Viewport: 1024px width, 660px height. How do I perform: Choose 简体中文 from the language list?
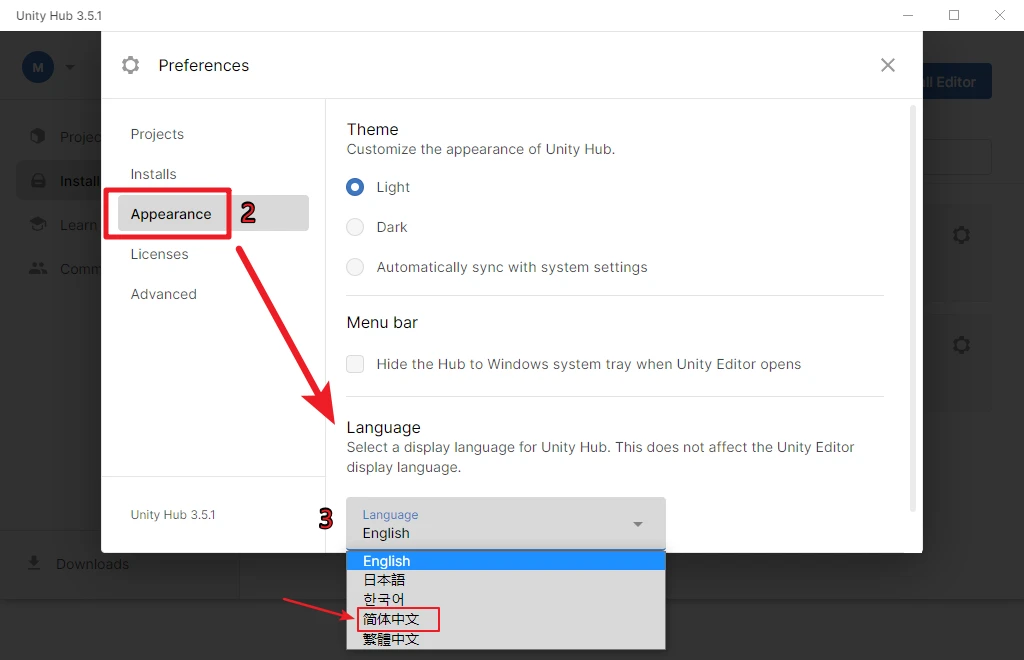(x=506, y=619)
